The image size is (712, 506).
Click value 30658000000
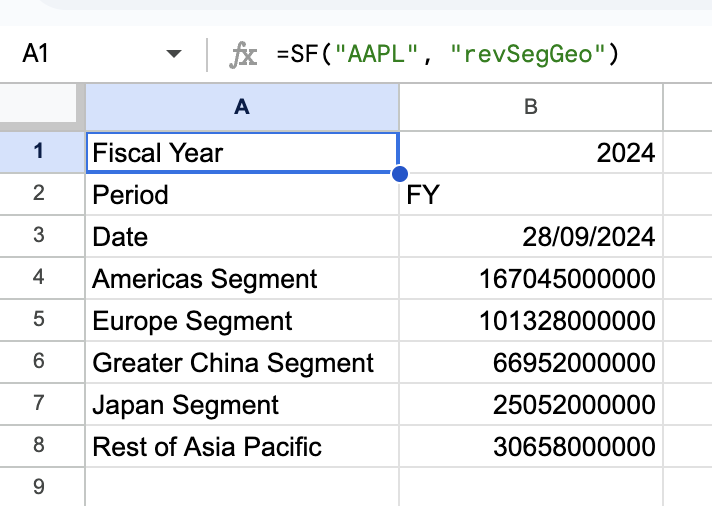(531, 446)
